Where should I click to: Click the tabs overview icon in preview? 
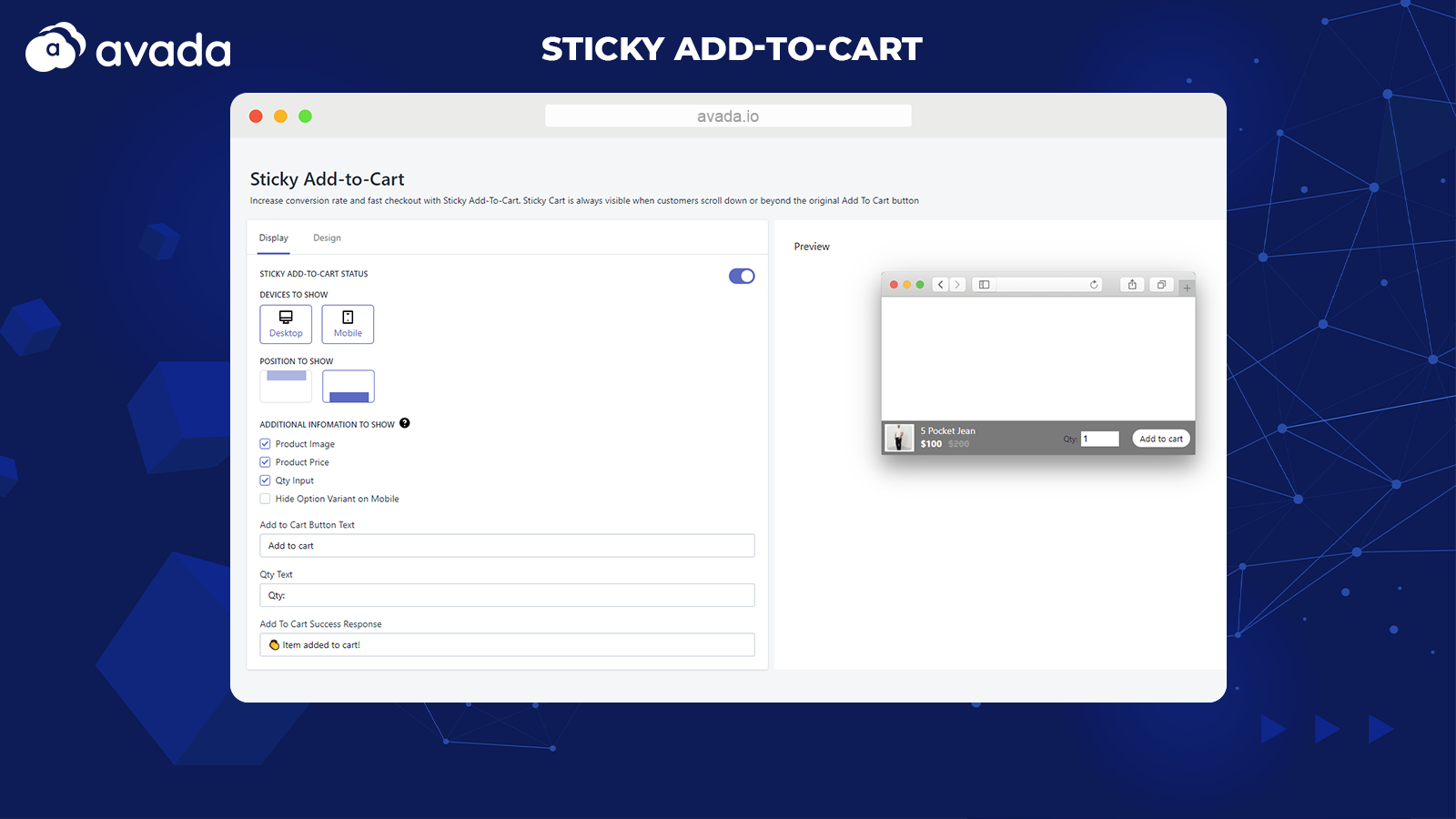(x=1161, y=285)
